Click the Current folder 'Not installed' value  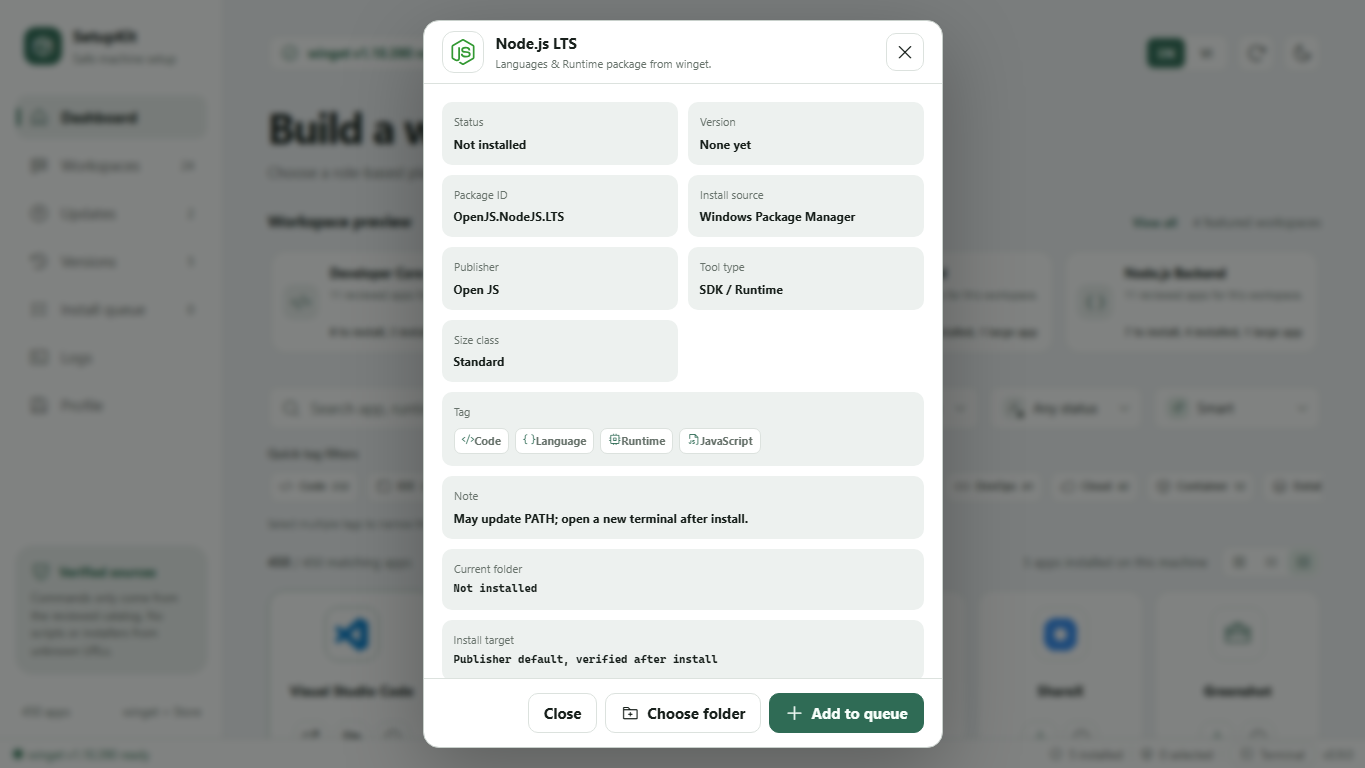[495, 588]
